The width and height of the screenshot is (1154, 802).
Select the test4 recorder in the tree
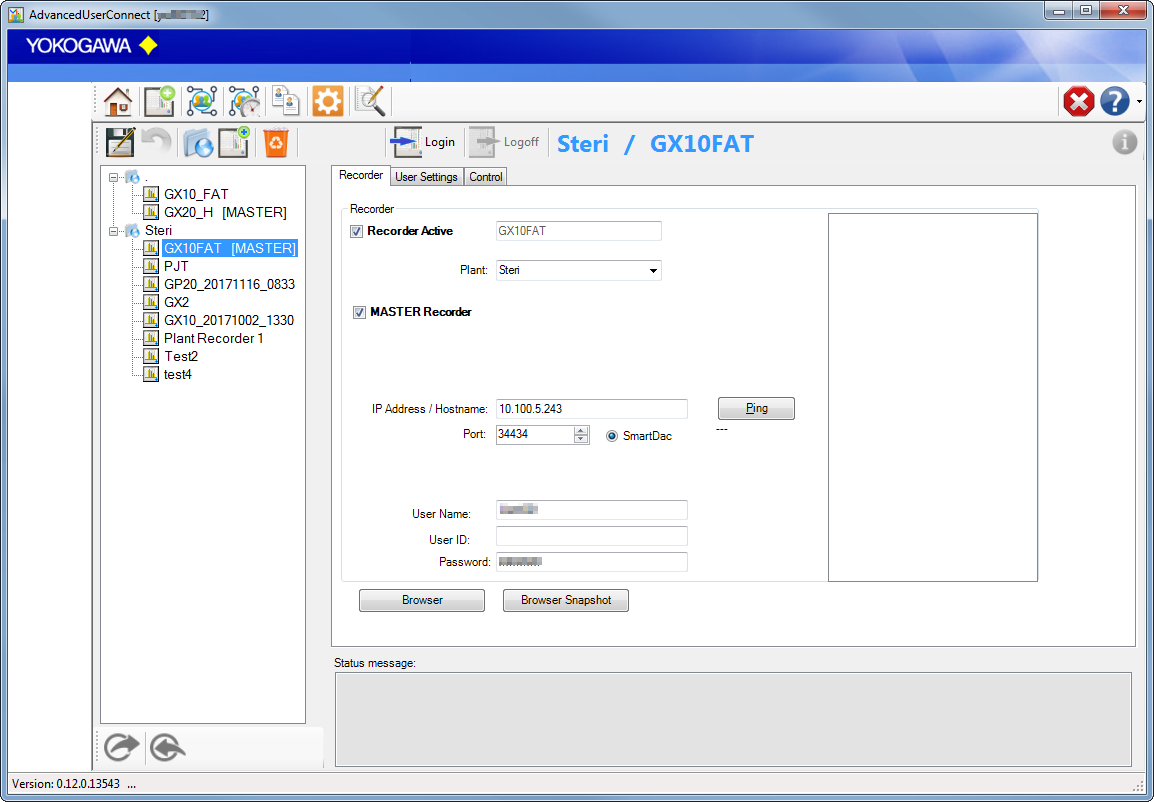click(177, 375)
